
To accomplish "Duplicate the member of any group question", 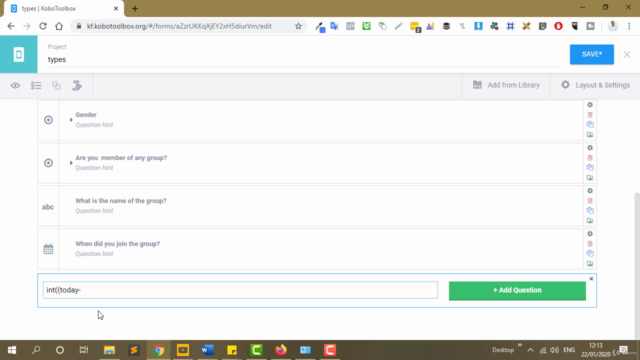I will click(x=590, y=167).
